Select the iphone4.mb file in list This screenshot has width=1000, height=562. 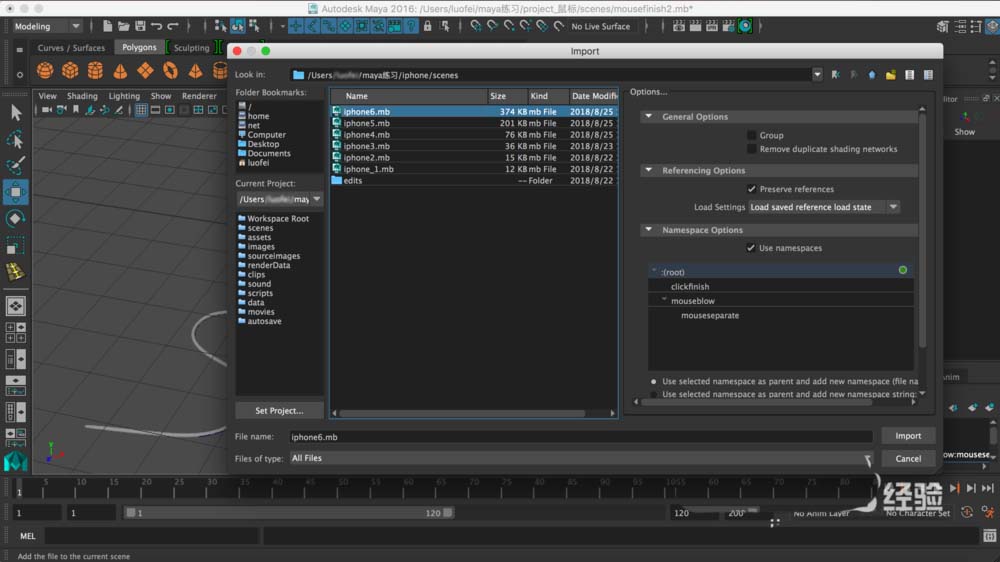[366, 135]
